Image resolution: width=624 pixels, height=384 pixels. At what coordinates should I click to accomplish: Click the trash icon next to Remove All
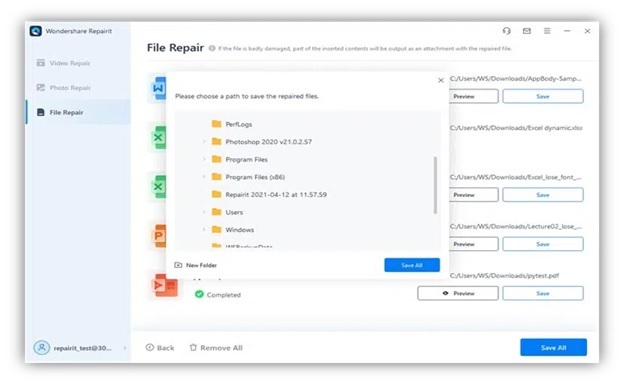point(193,347)
